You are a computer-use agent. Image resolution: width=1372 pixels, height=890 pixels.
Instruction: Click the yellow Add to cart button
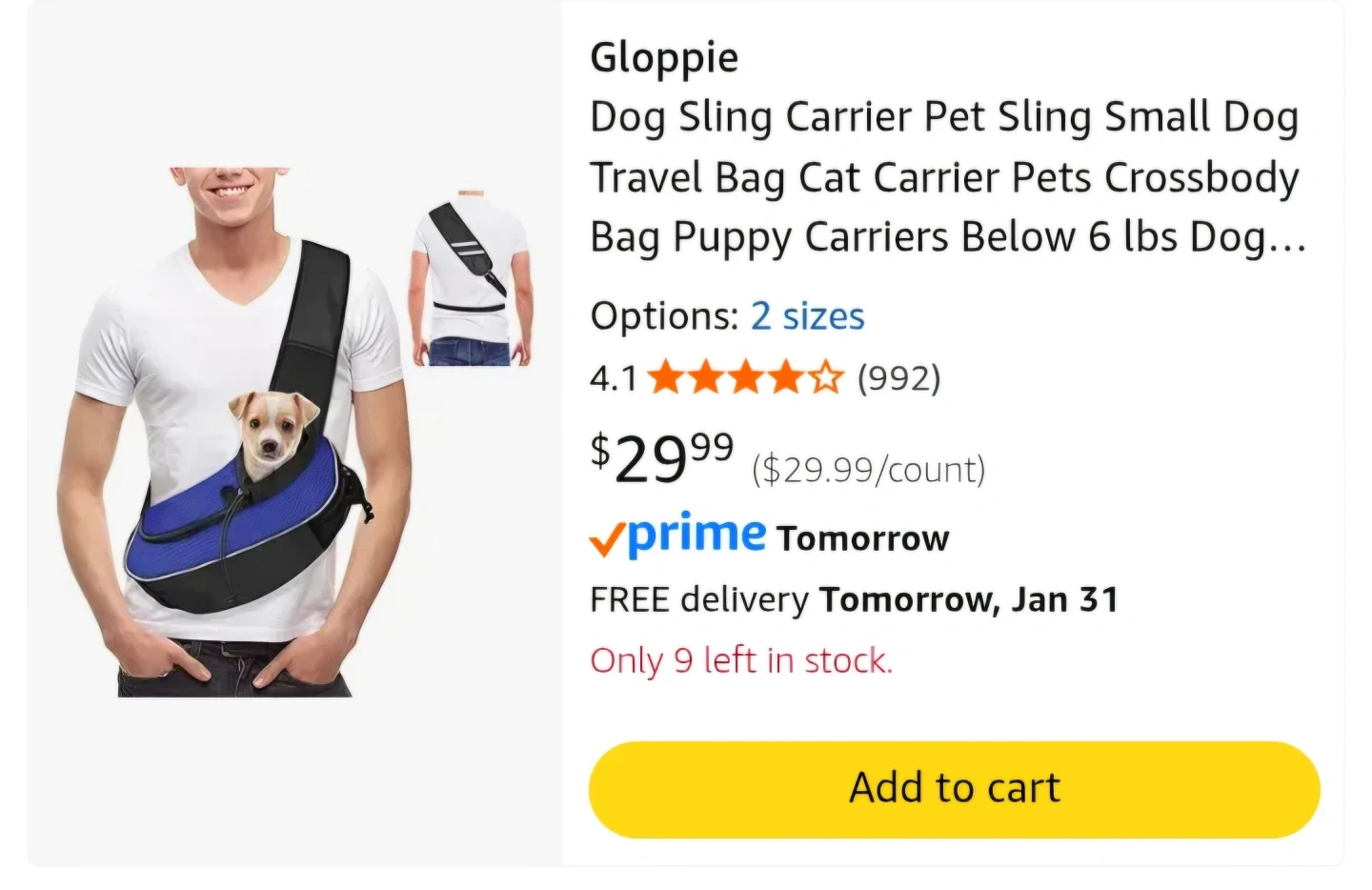[954, 789]
